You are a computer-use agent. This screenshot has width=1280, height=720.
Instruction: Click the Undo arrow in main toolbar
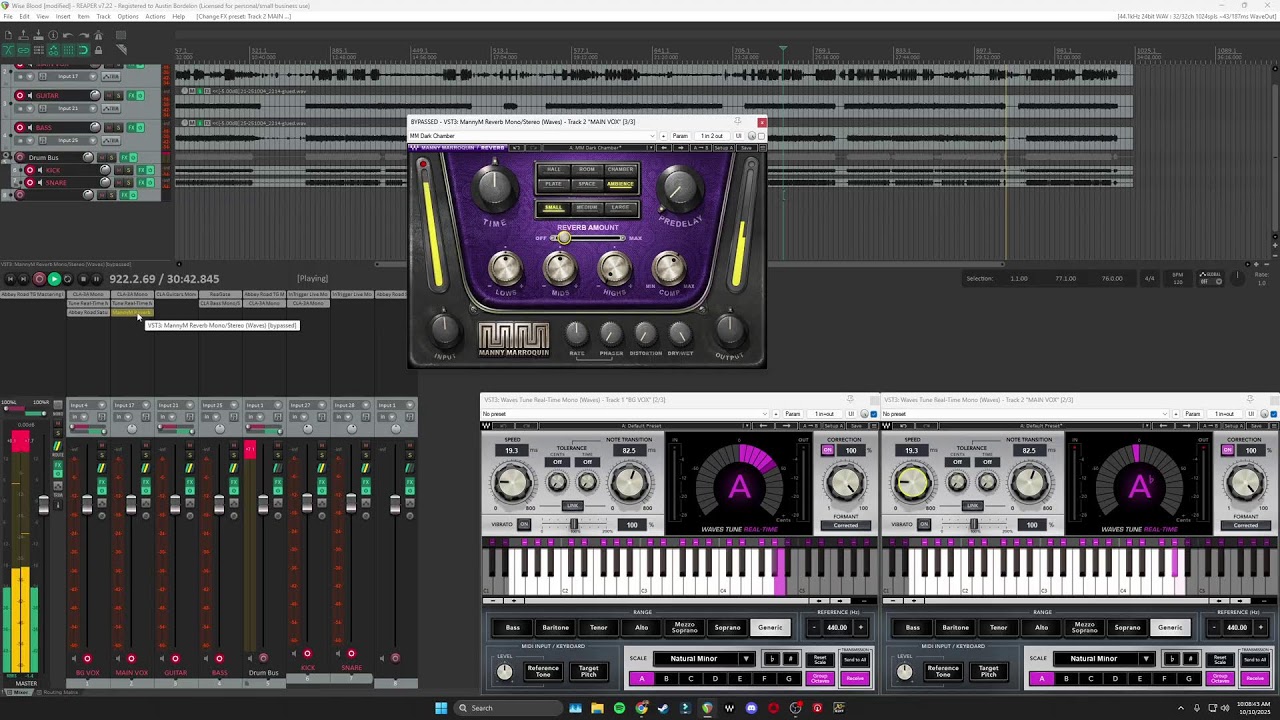click(x=68, y=35)
